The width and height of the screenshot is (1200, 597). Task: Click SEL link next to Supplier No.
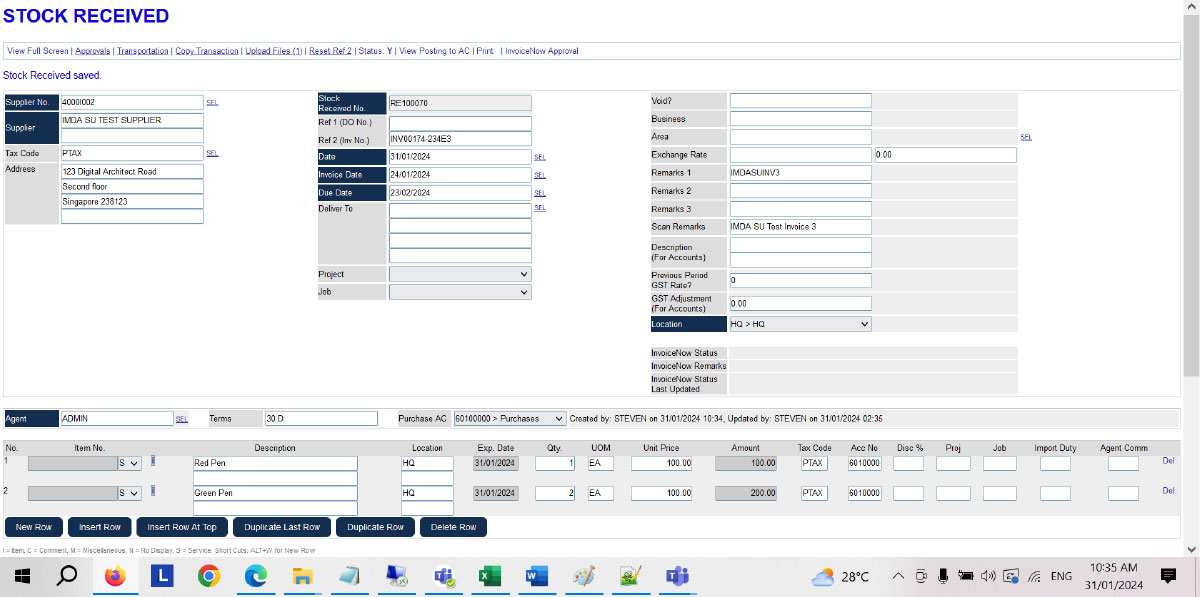click(212, 102)
